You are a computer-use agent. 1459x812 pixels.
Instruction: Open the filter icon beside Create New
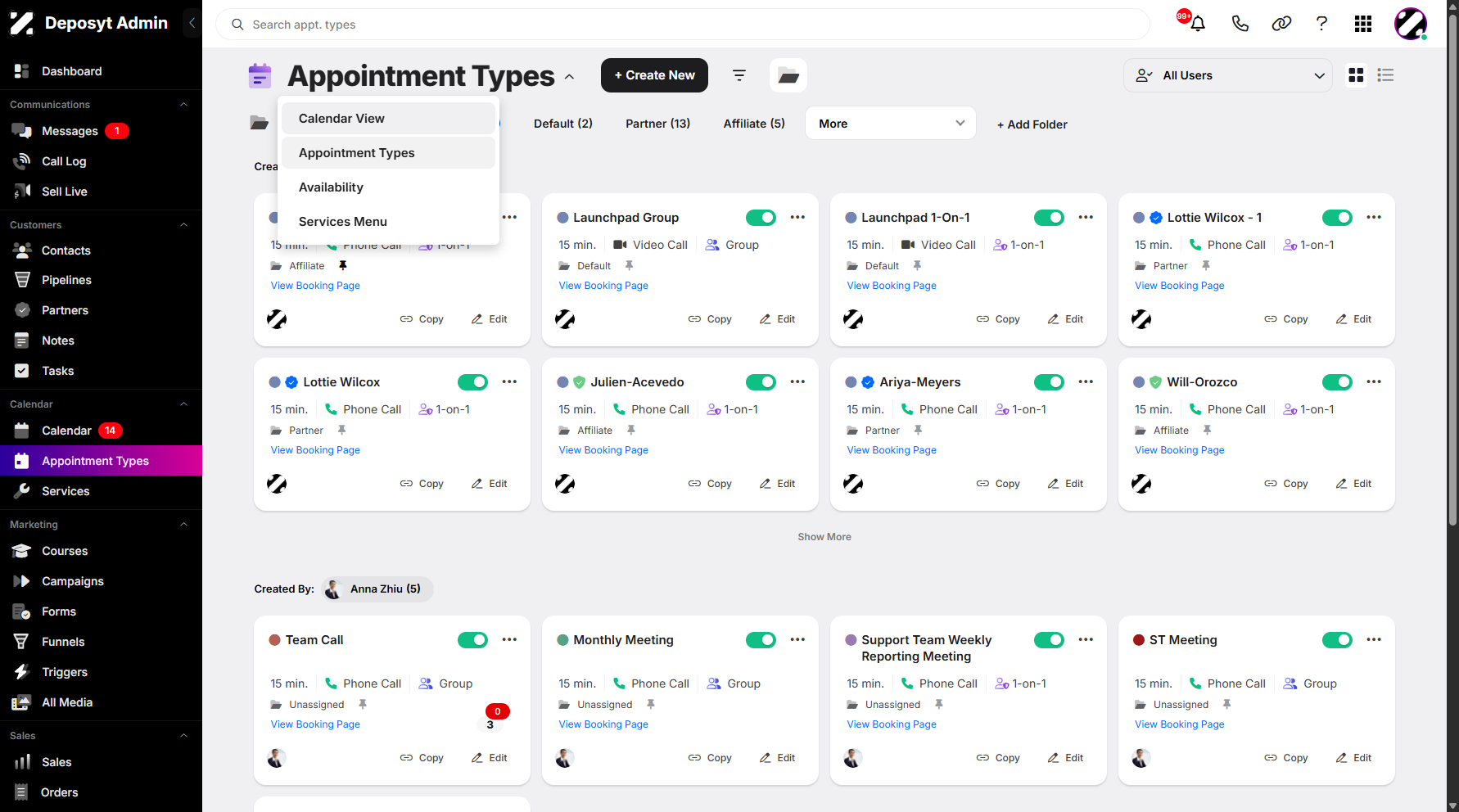pos(739,75)
